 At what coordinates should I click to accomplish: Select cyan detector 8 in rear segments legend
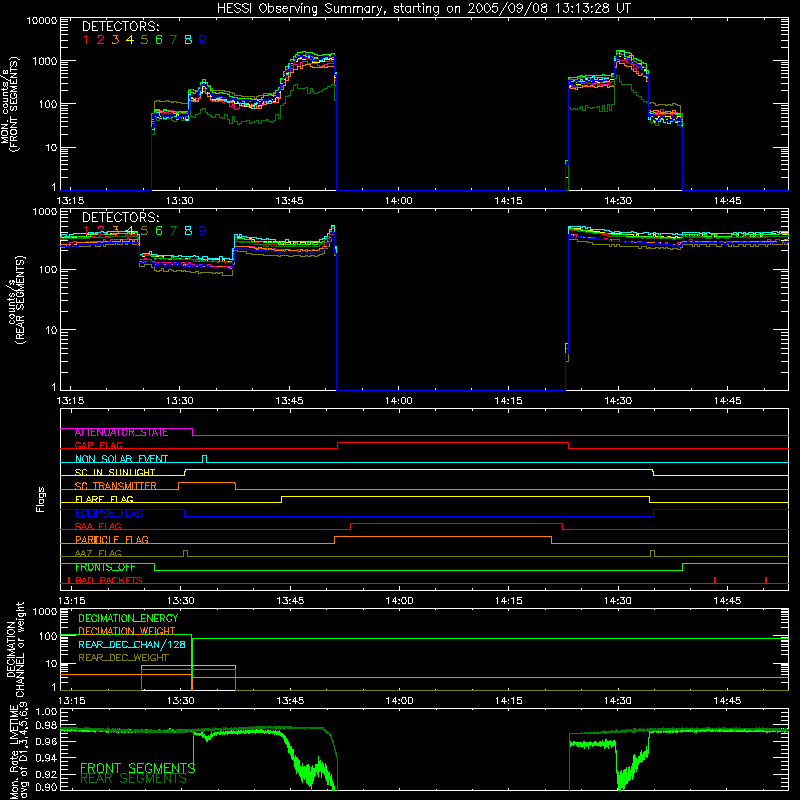[188, 231]
